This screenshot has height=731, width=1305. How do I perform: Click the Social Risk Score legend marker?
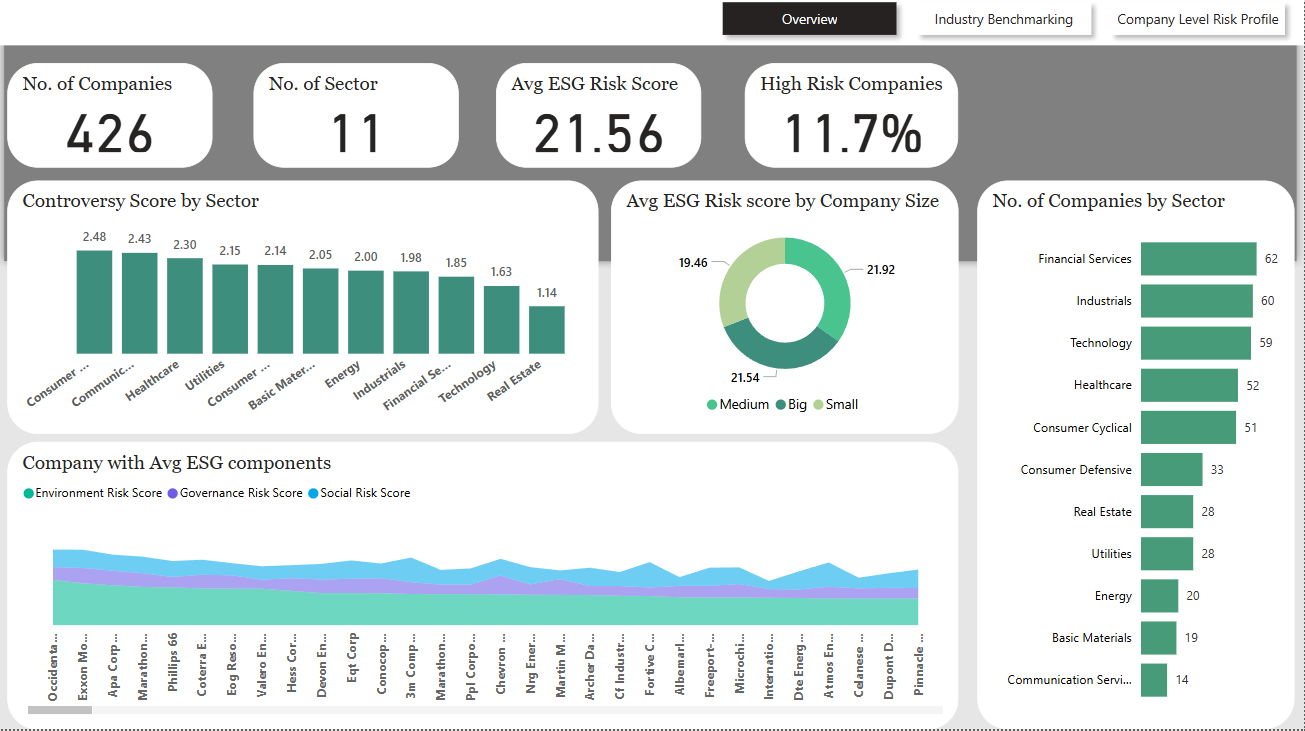pos(314,493)
